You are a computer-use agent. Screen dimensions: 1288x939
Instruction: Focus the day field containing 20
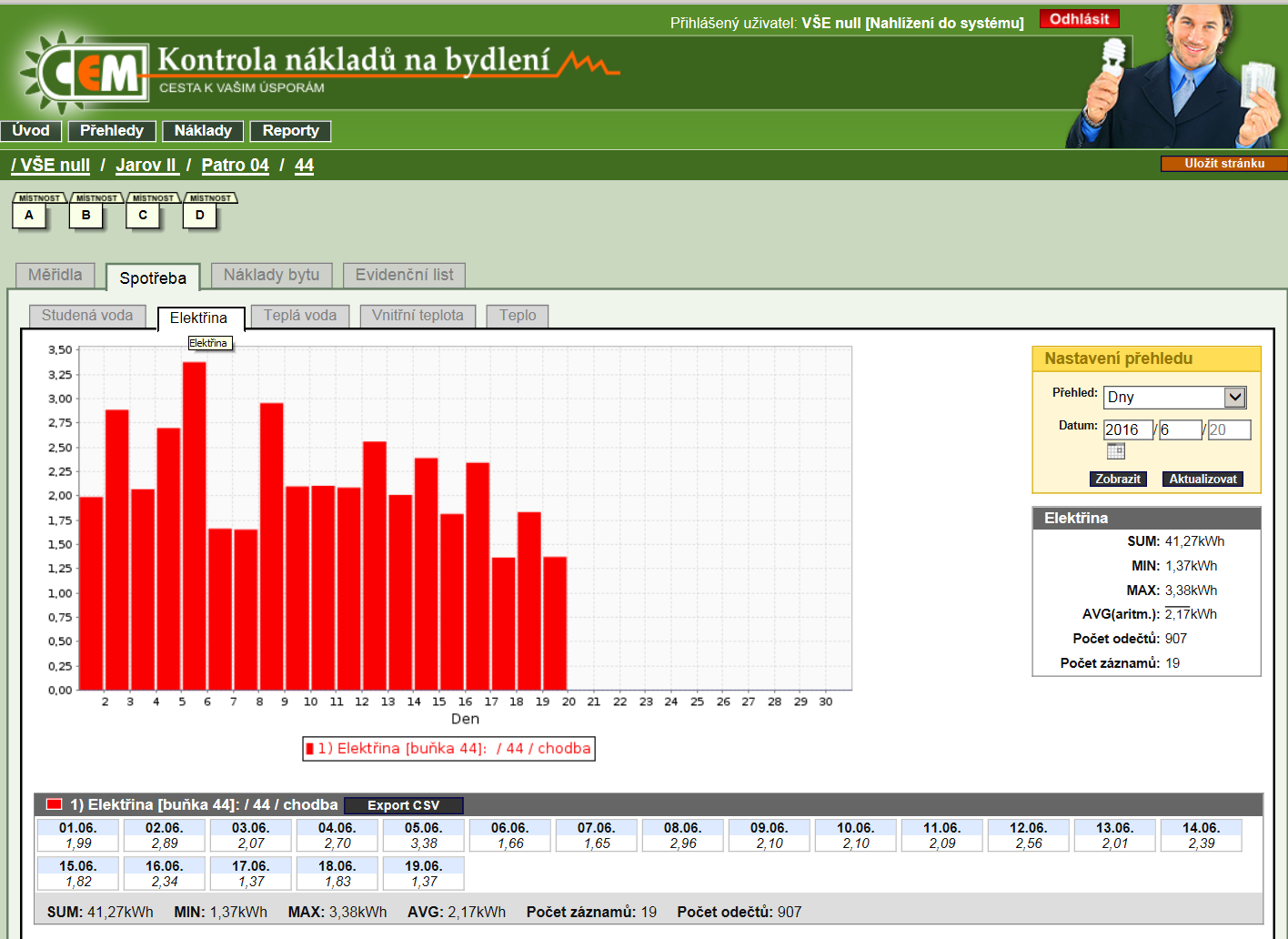1230,430
